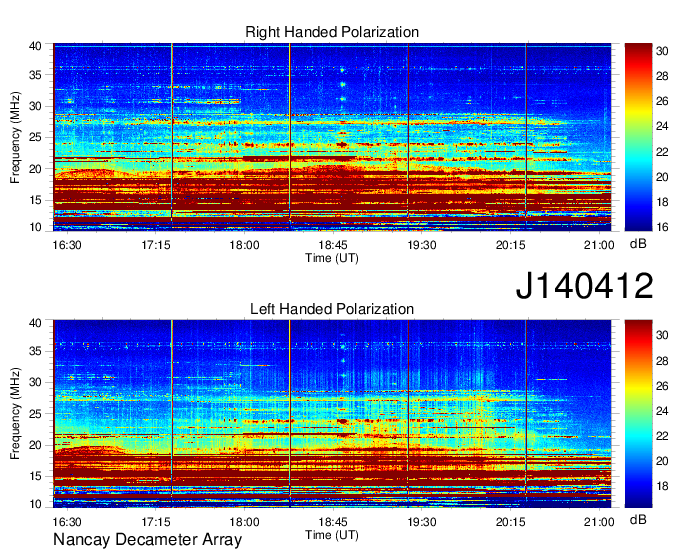Click the 24 dB tick on the bottom color bar
Image resolution: width=680 pixels, height=552 pixels.
click(x=662, y=411)
